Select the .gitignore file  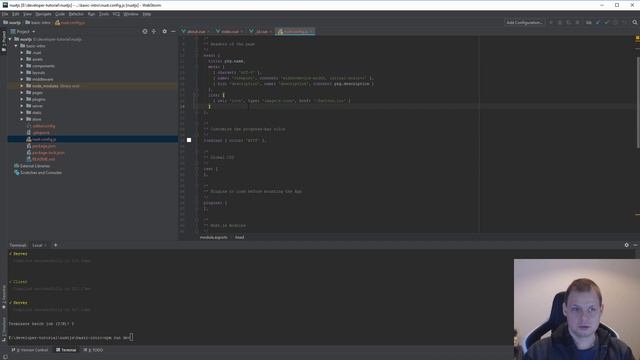41,133
